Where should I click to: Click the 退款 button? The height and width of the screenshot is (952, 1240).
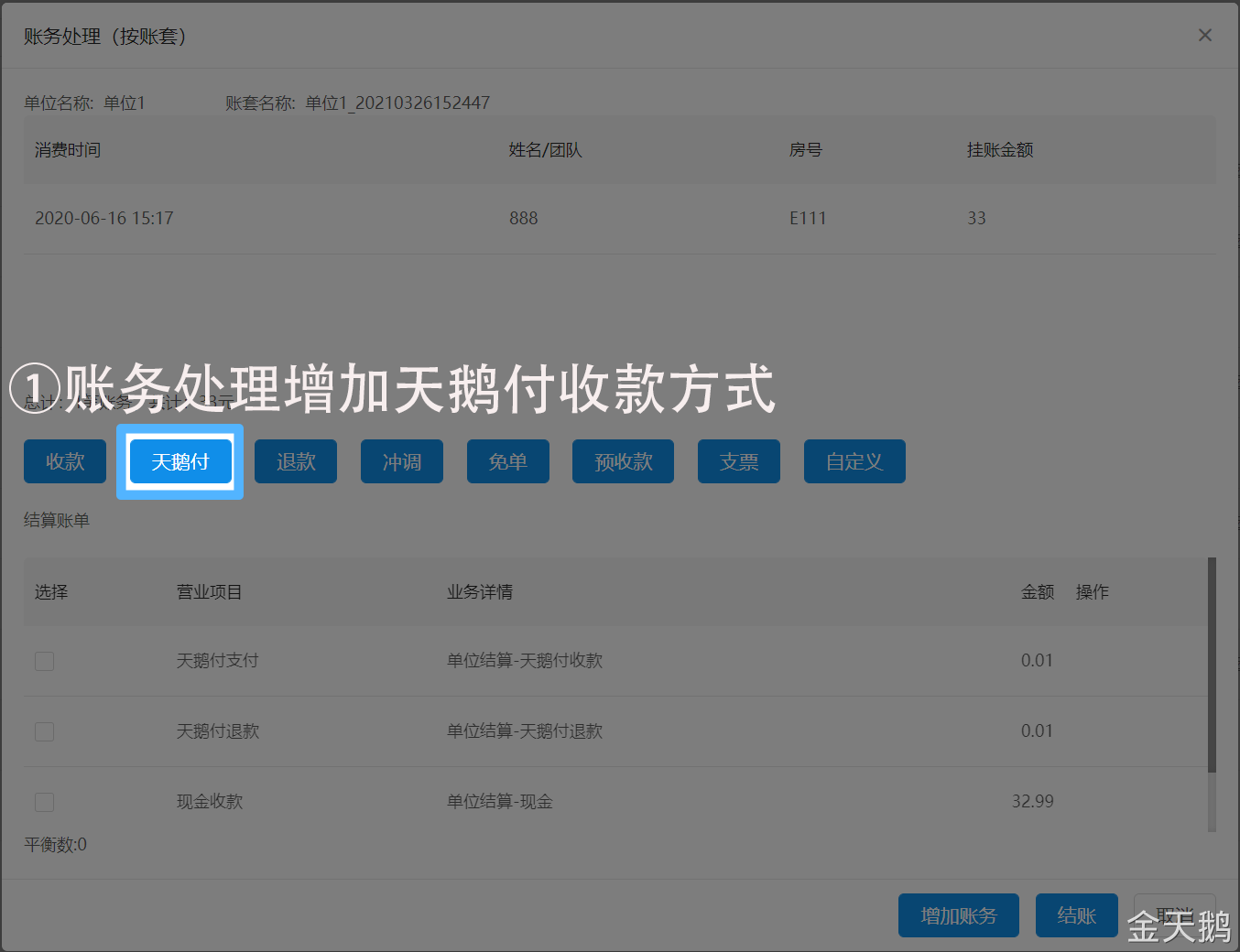296,461
